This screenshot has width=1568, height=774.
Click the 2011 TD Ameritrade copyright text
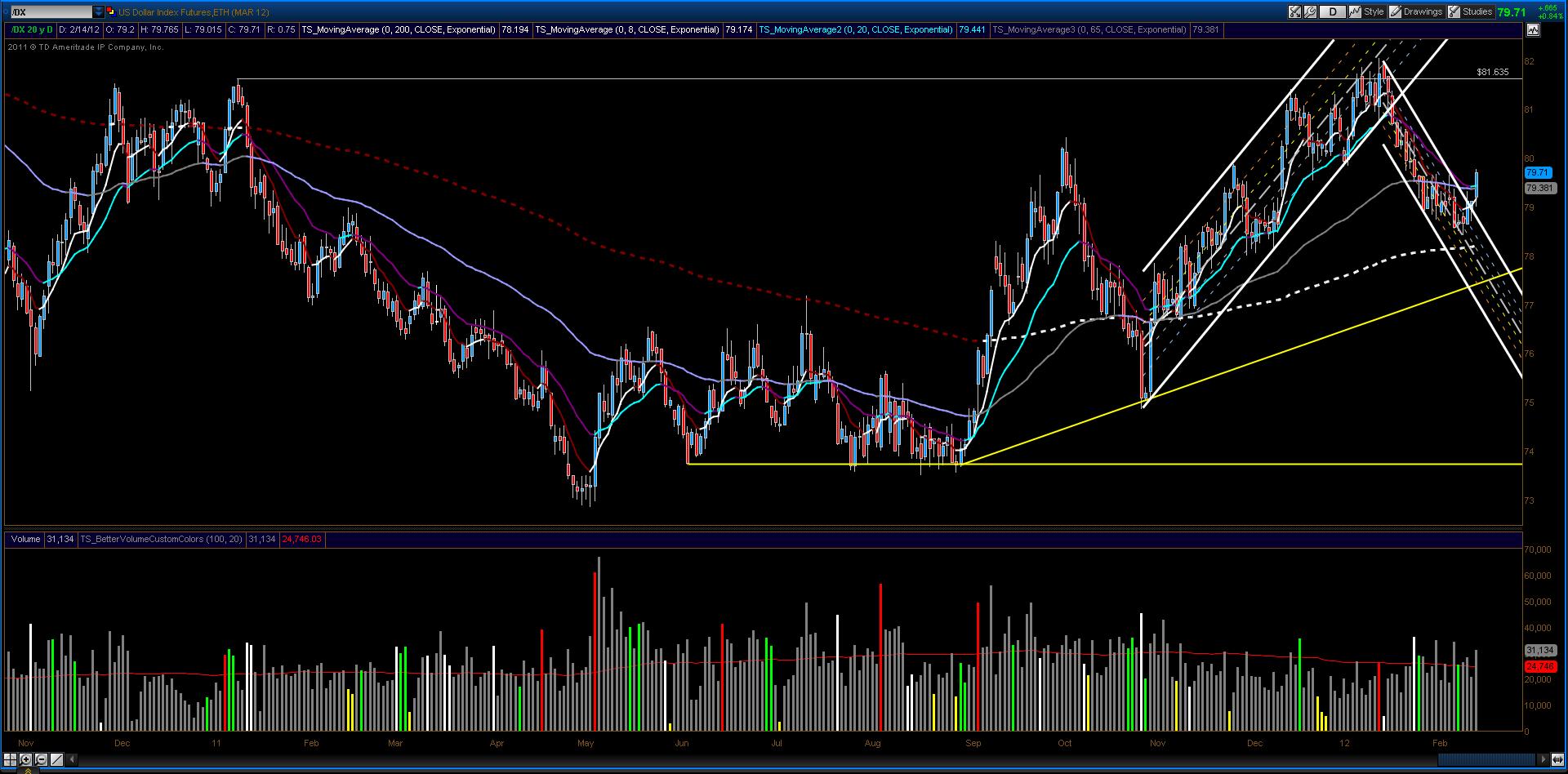[x=87, y=47]
